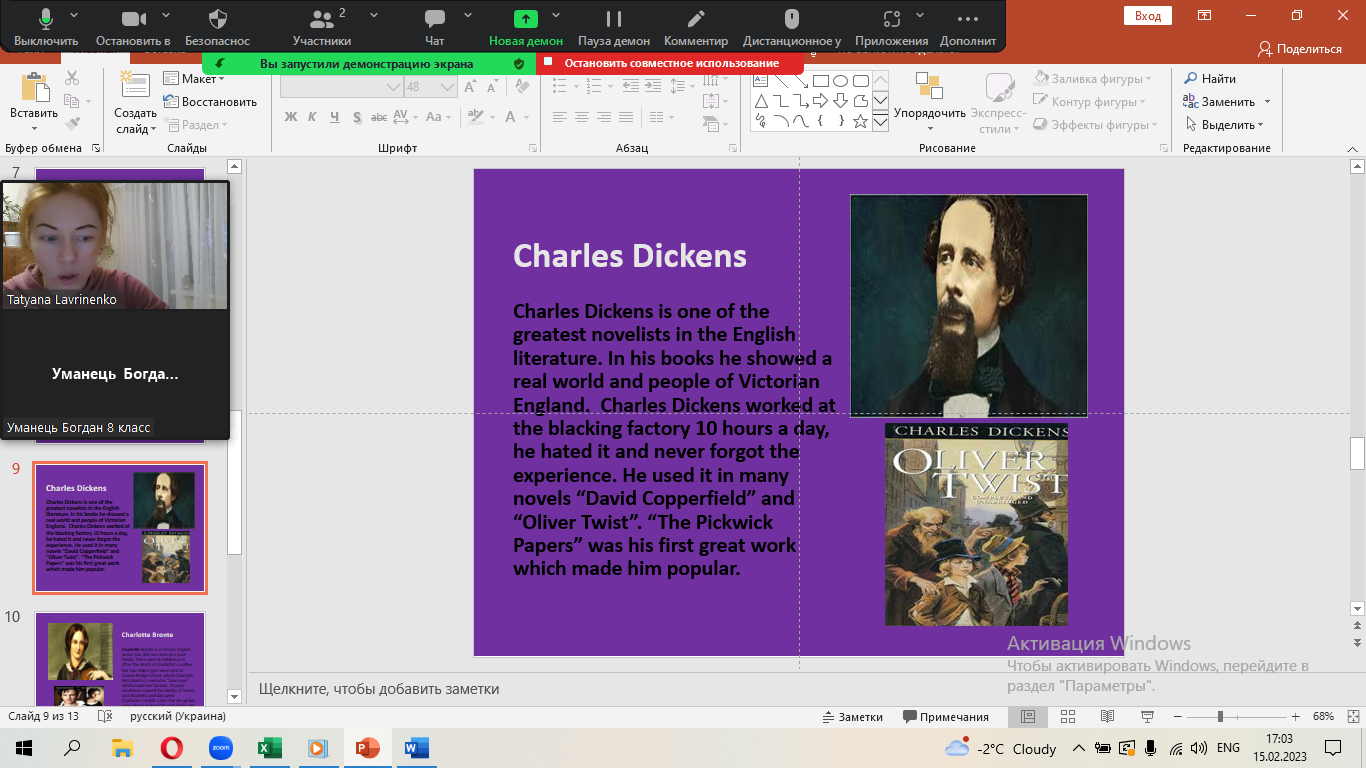Increase font size with A-up icon

tap(470, 87)
